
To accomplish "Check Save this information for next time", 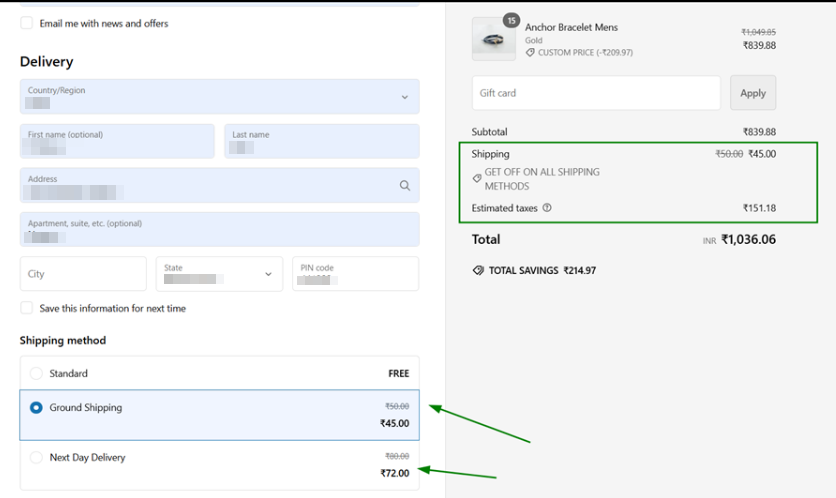I will [x=27, y=308].
